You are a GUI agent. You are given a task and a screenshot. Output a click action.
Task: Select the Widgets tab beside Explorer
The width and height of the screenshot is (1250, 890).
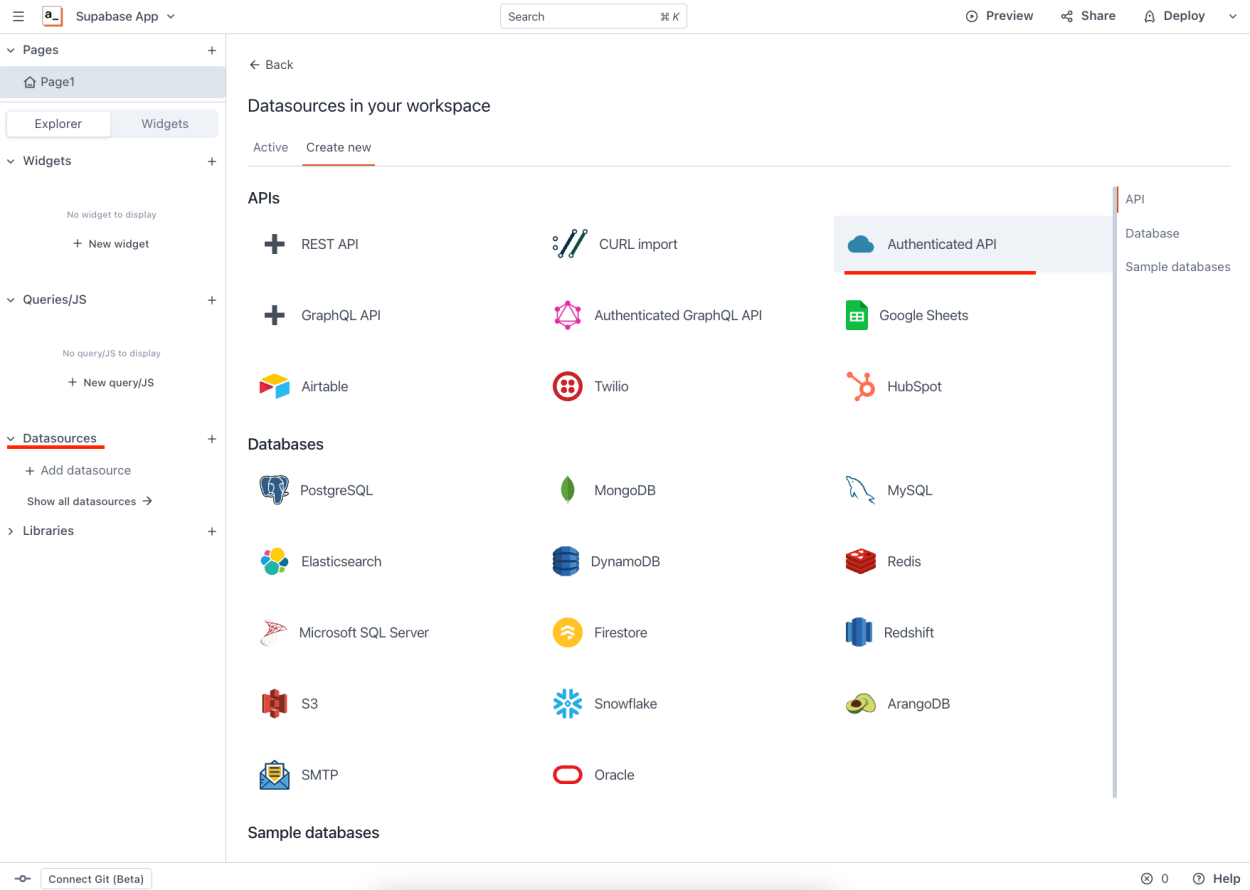(x=164, y=123)
